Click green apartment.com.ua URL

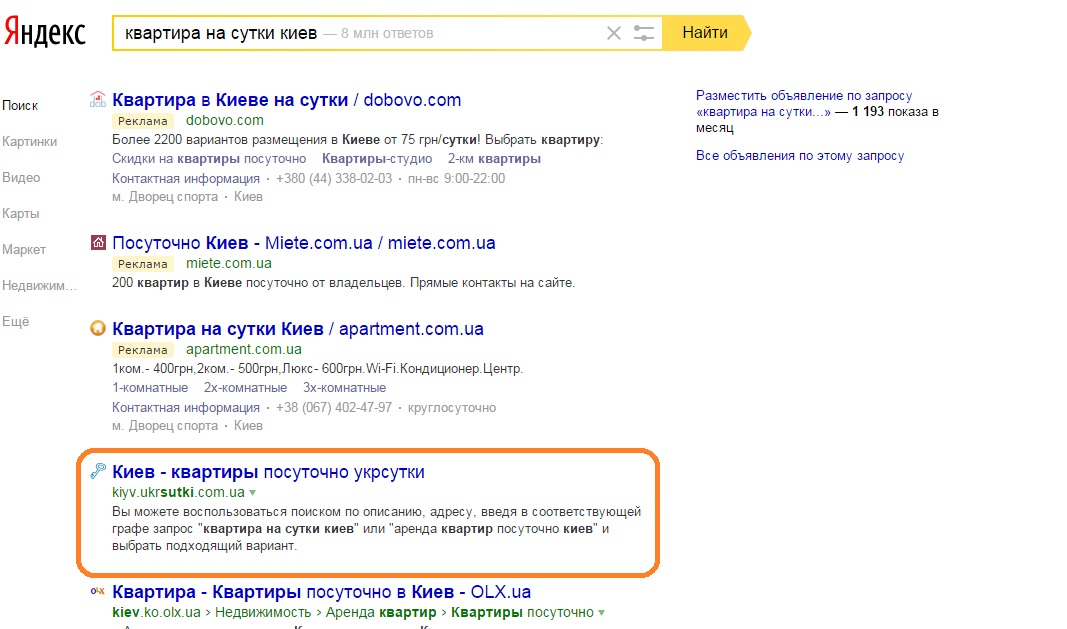pyautogui.click(x=244, y=349)
